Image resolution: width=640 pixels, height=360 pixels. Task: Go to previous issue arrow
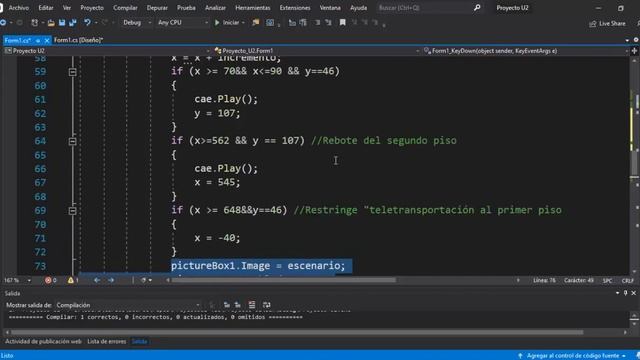point(97,280)
